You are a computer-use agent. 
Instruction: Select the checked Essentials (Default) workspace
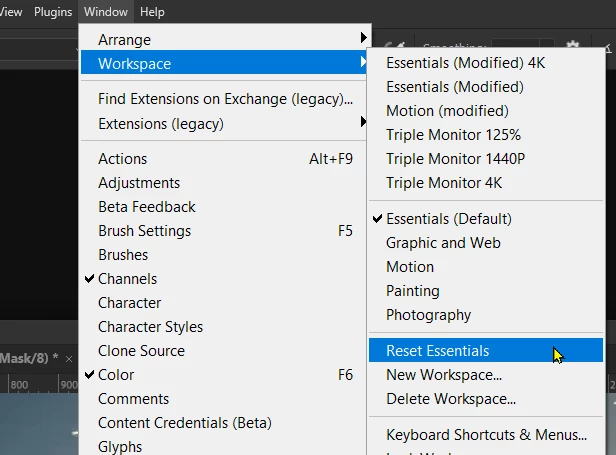tap(486, 219)
